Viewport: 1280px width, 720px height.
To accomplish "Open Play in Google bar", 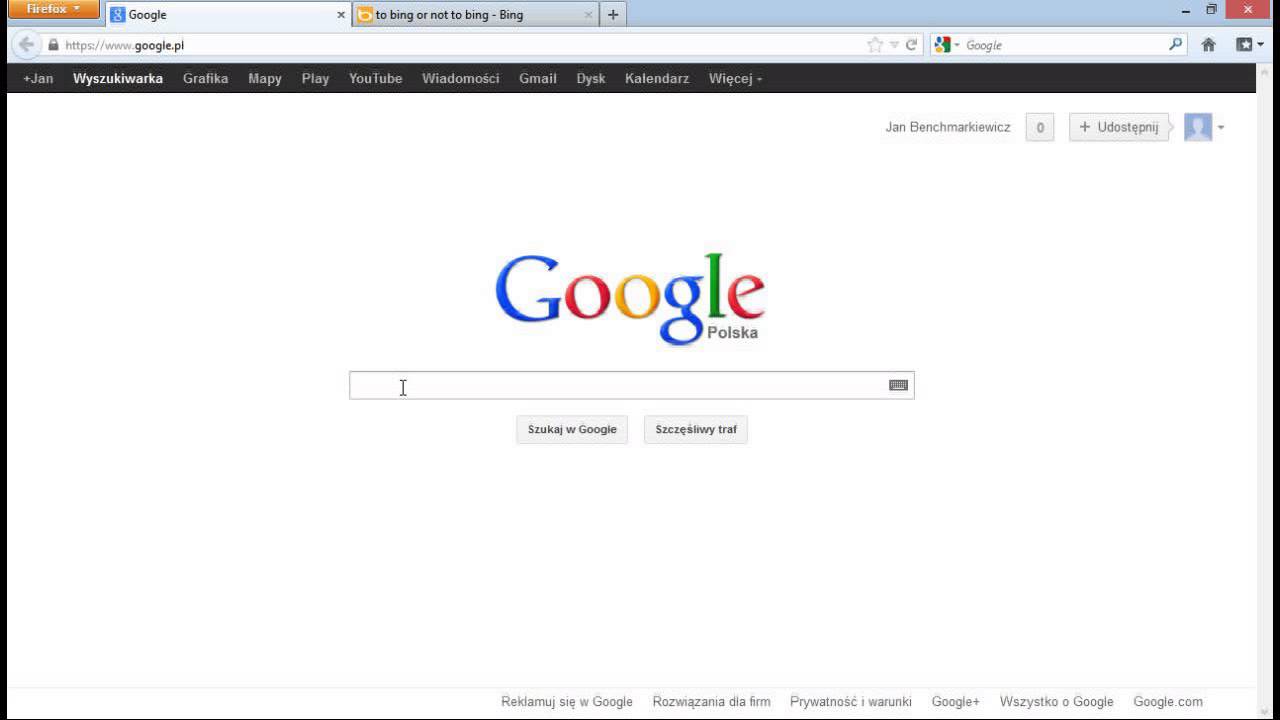I will click(315, 78).
